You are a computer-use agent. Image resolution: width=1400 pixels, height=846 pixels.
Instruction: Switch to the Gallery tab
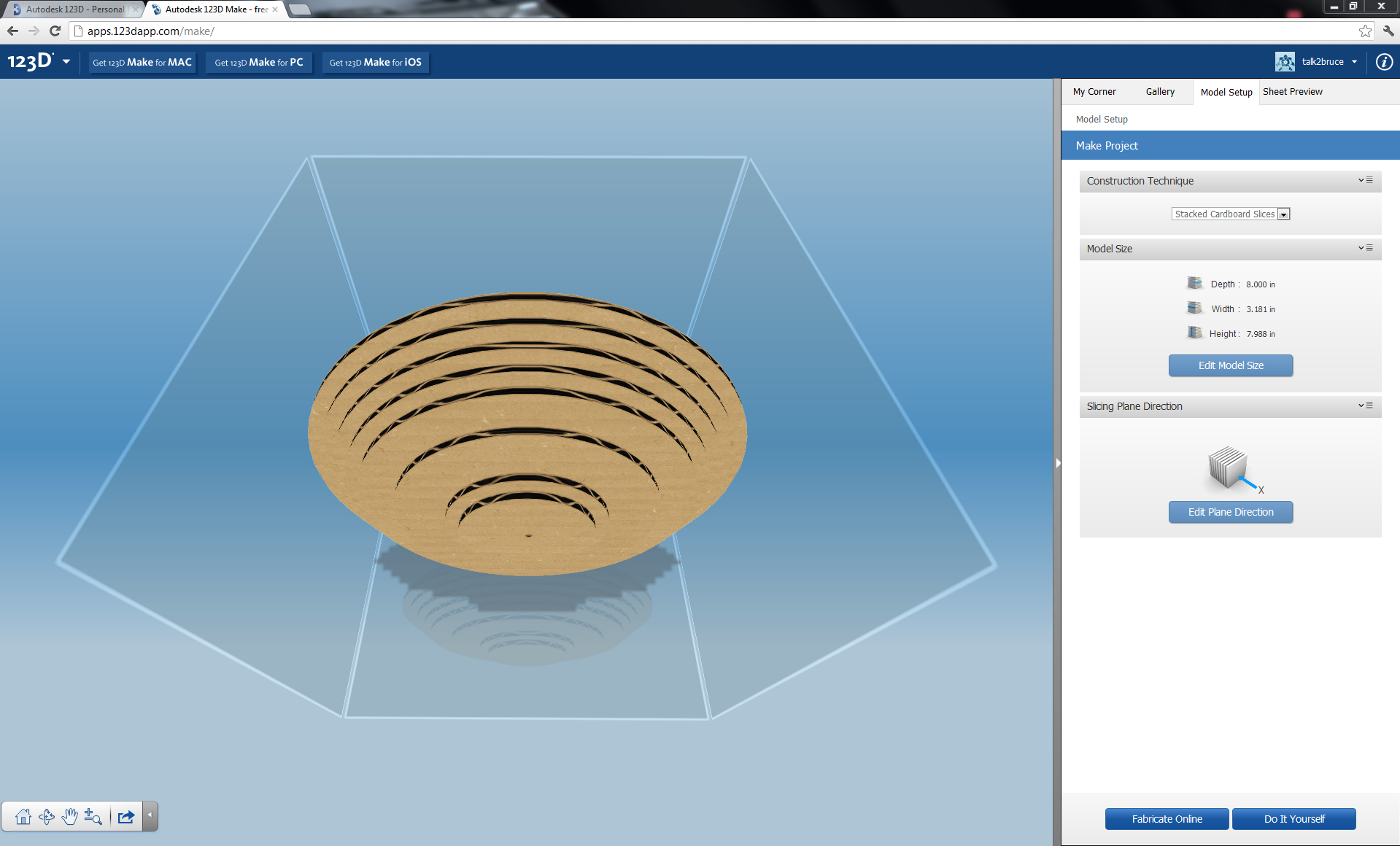pos(1159,91)
